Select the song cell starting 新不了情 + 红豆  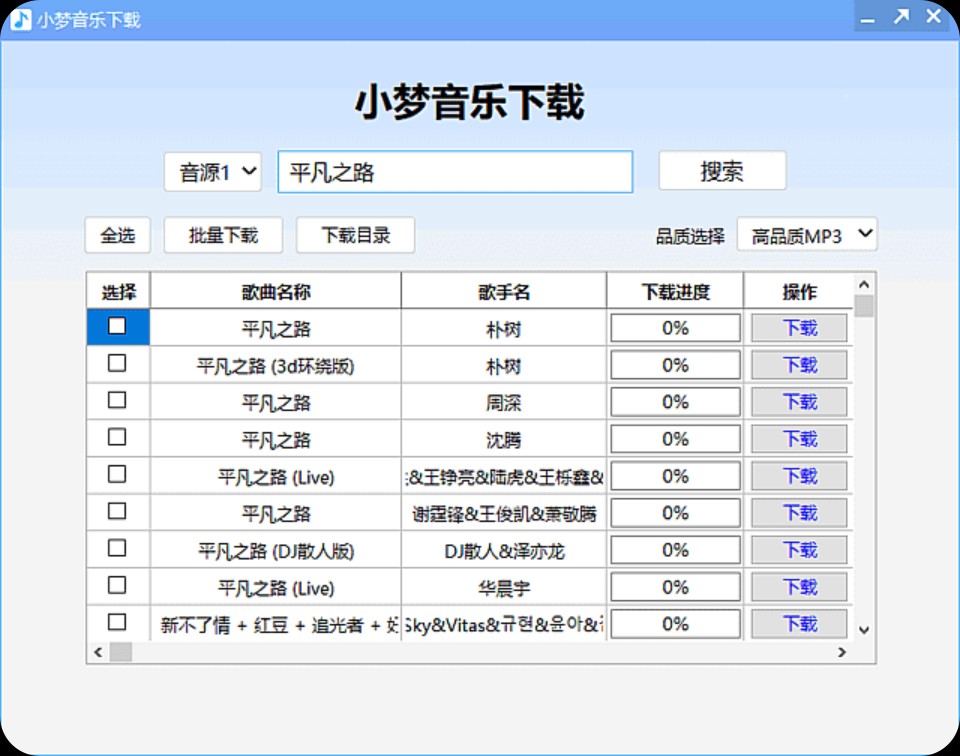[x=276, y=624]
